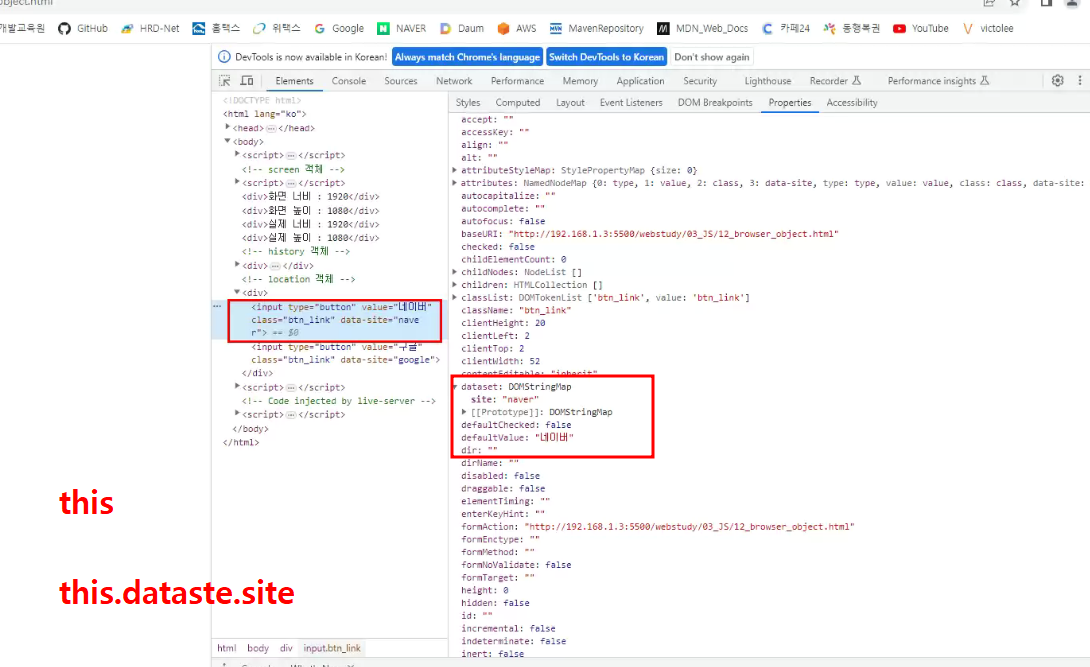Open the Recorder tab
The width and height of the screenshot is (1090, 667).
click(835, 81)
